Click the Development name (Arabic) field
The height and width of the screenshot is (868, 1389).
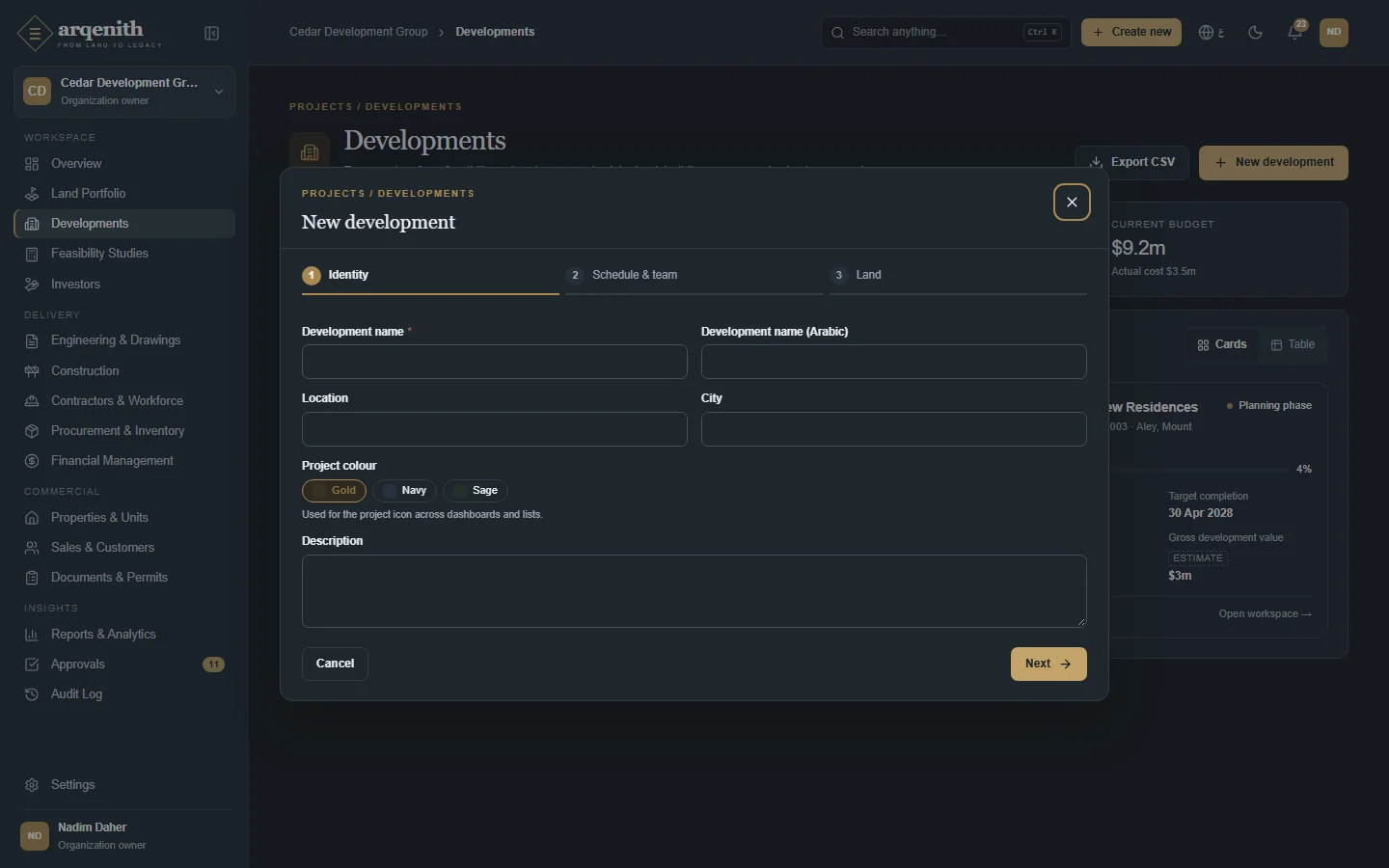(x=894, y=362)
